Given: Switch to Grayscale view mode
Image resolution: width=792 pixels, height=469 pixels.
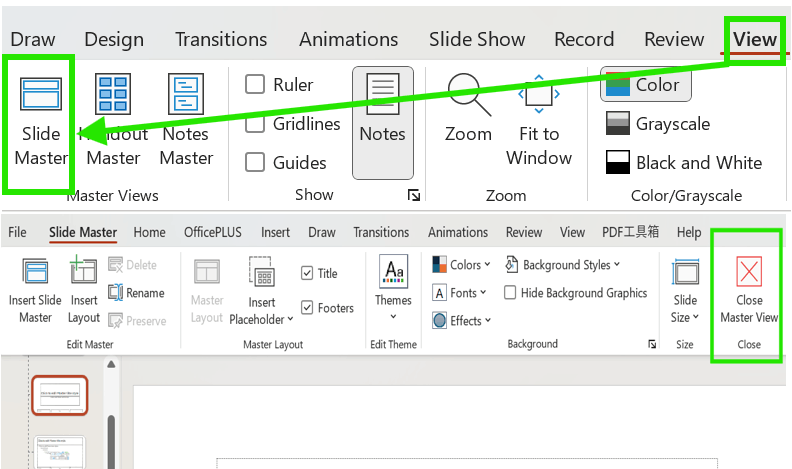Looking at the screenshot, I should (x=658, y=124).
